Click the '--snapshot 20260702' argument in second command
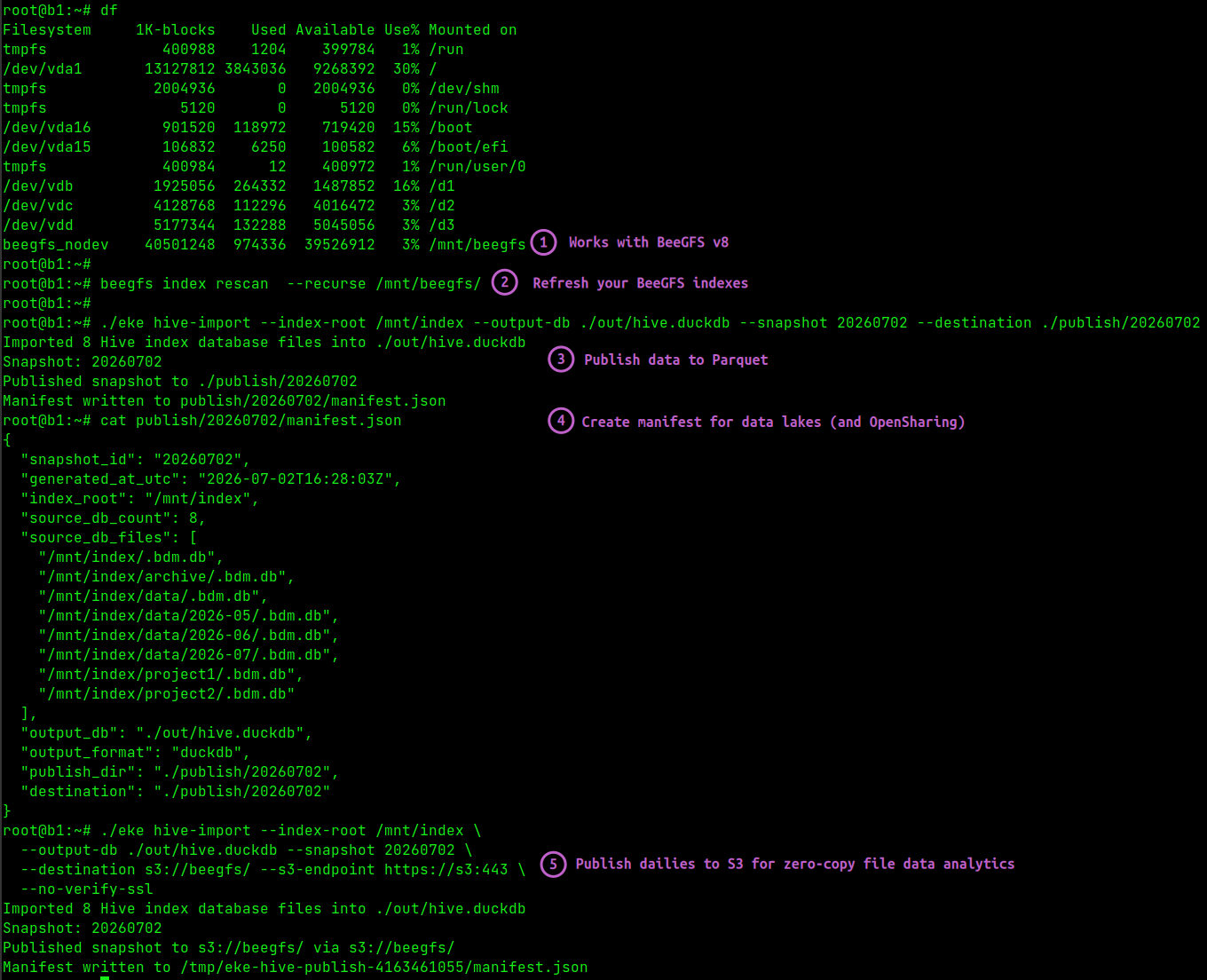The width and height of the screenshot is (1207, 980). click(371, 850)
